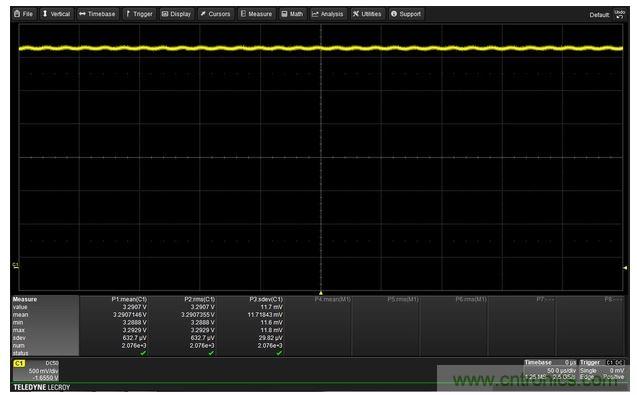Click the Undo icon at top right
Viewport: 637px width, 395px height.
pyautogui.click(x=620, y=14)
